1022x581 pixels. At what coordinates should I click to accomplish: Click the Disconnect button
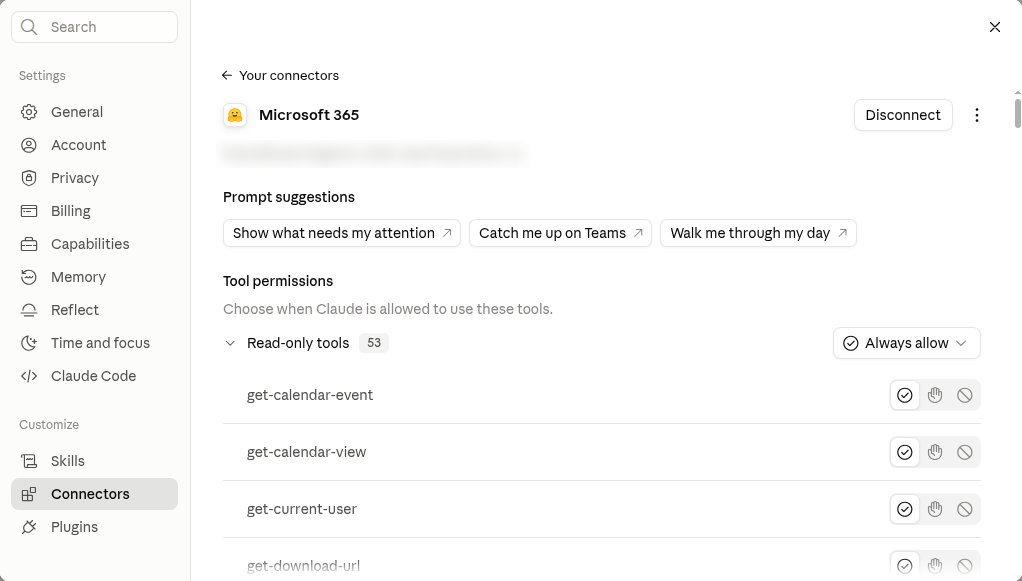tap(903, 115)
